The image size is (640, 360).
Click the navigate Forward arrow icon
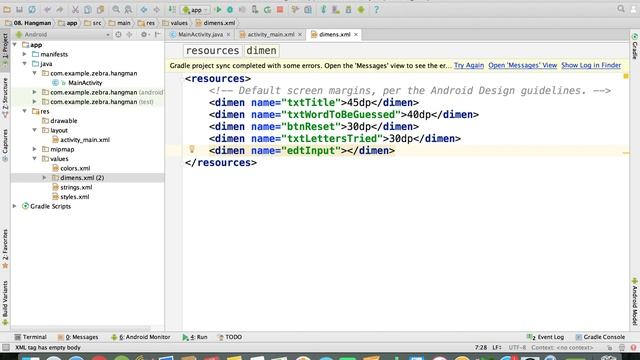[156, 9]
